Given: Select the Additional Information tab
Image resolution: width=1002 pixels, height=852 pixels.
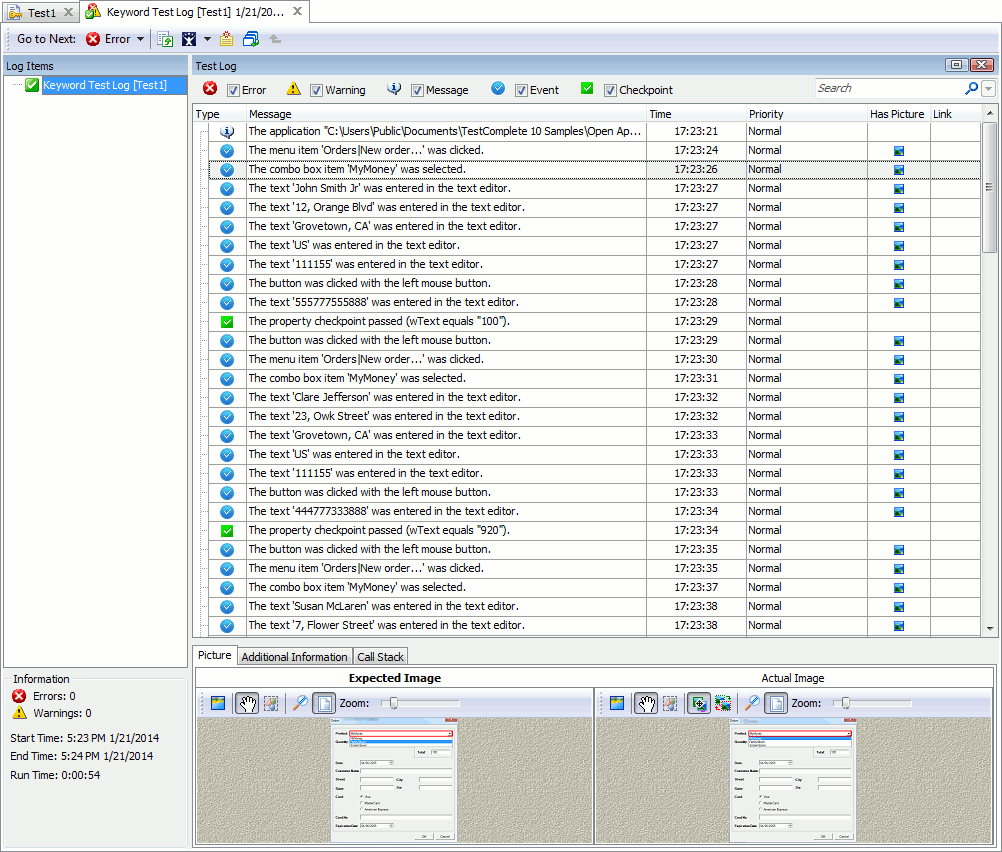Looking at the screenshot, I should pos(294,656).
